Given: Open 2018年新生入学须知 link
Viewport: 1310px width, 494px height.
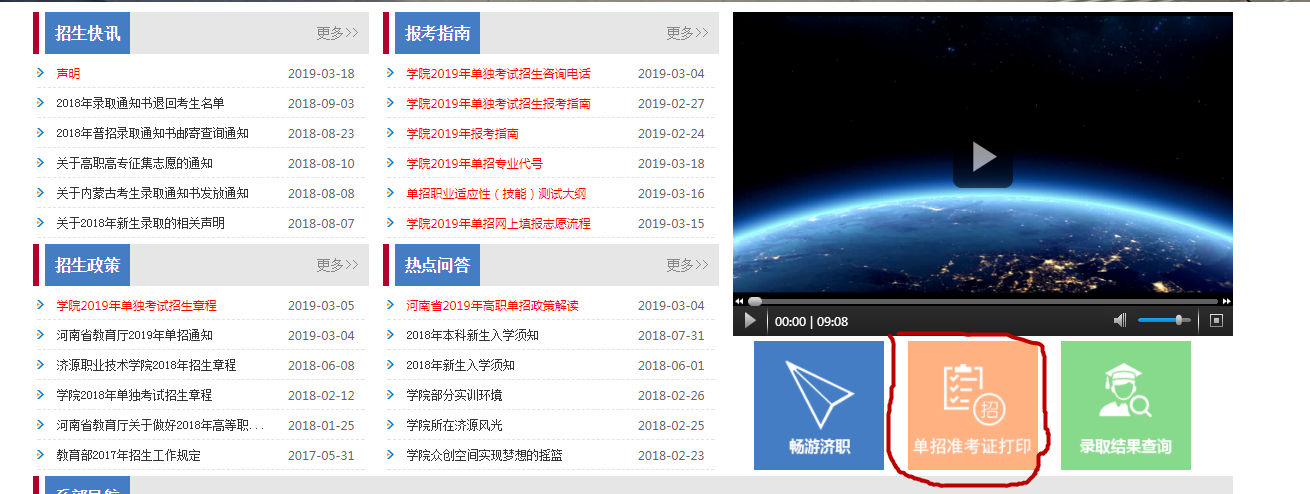Looking at the screenshot, I should coord(460,366).
